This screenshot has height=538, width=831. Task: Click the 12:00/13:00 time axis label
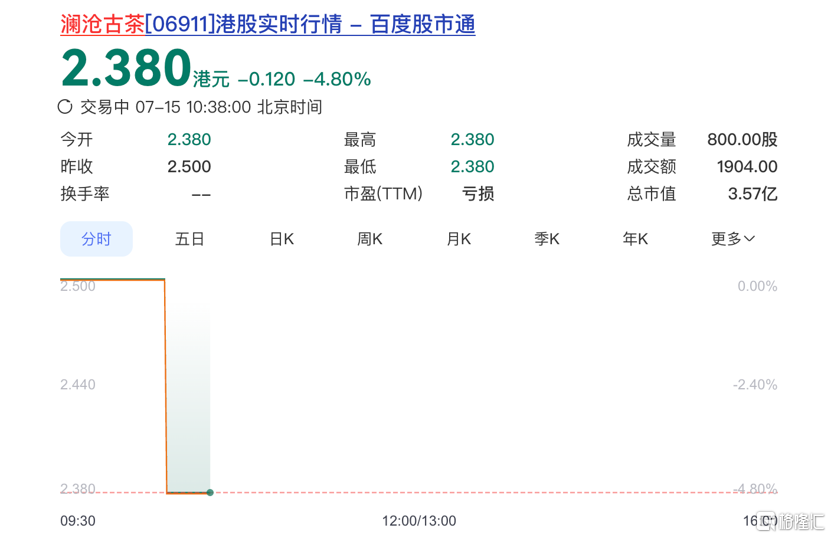pos(419,521)
